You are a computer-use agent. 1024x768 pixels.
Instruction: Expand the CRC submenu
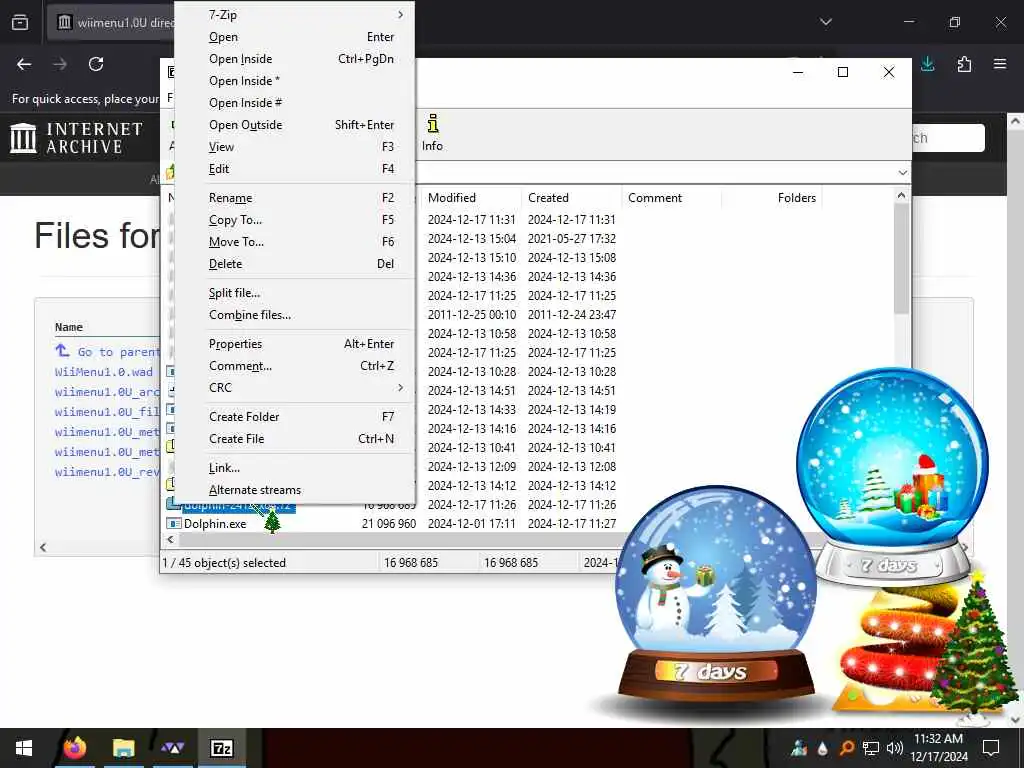point(295,388)
